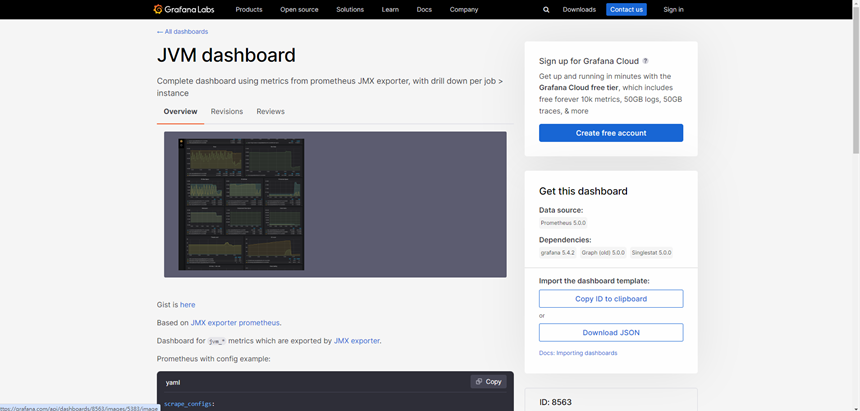Click the ID: 8563 text
860x411 pixels.
556,402
